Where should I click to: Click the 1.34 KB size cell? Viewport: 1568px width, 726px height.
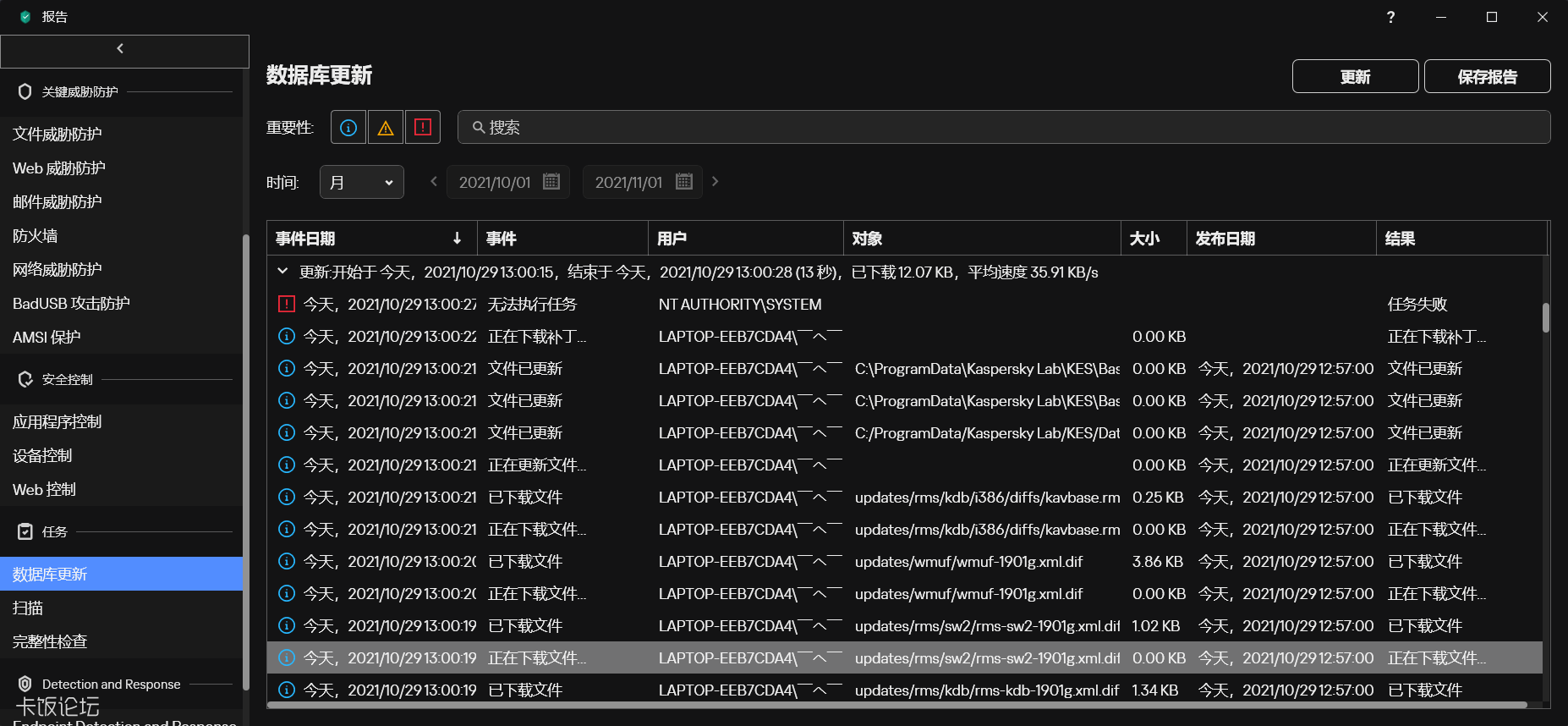1155,690
